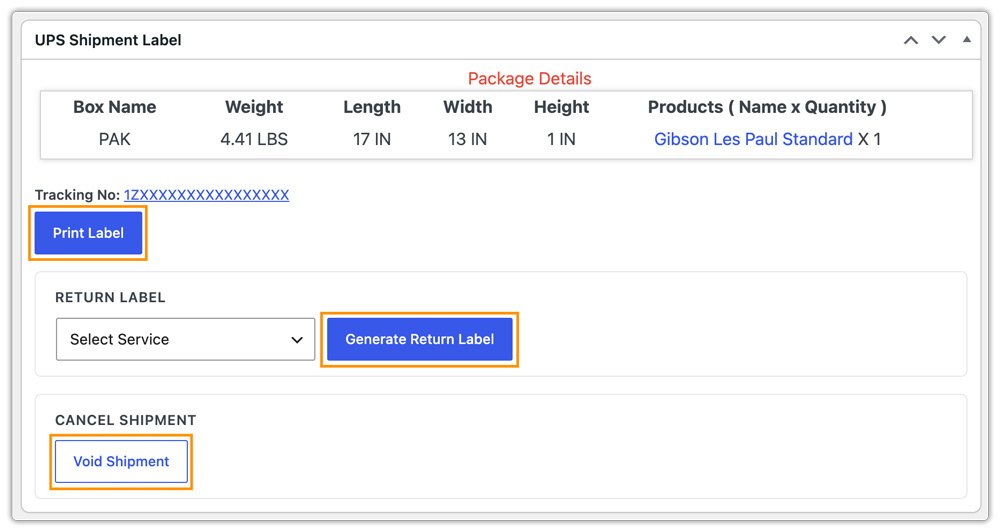
Task: Click the Weight column header
Action: (254, 107)
